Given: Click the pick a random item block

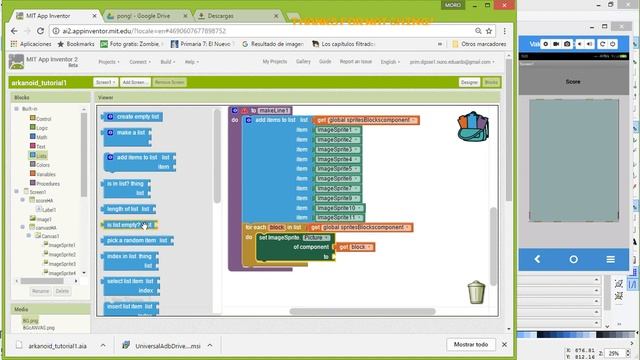Looking at the screenshot, I should (x=138, y=240).
